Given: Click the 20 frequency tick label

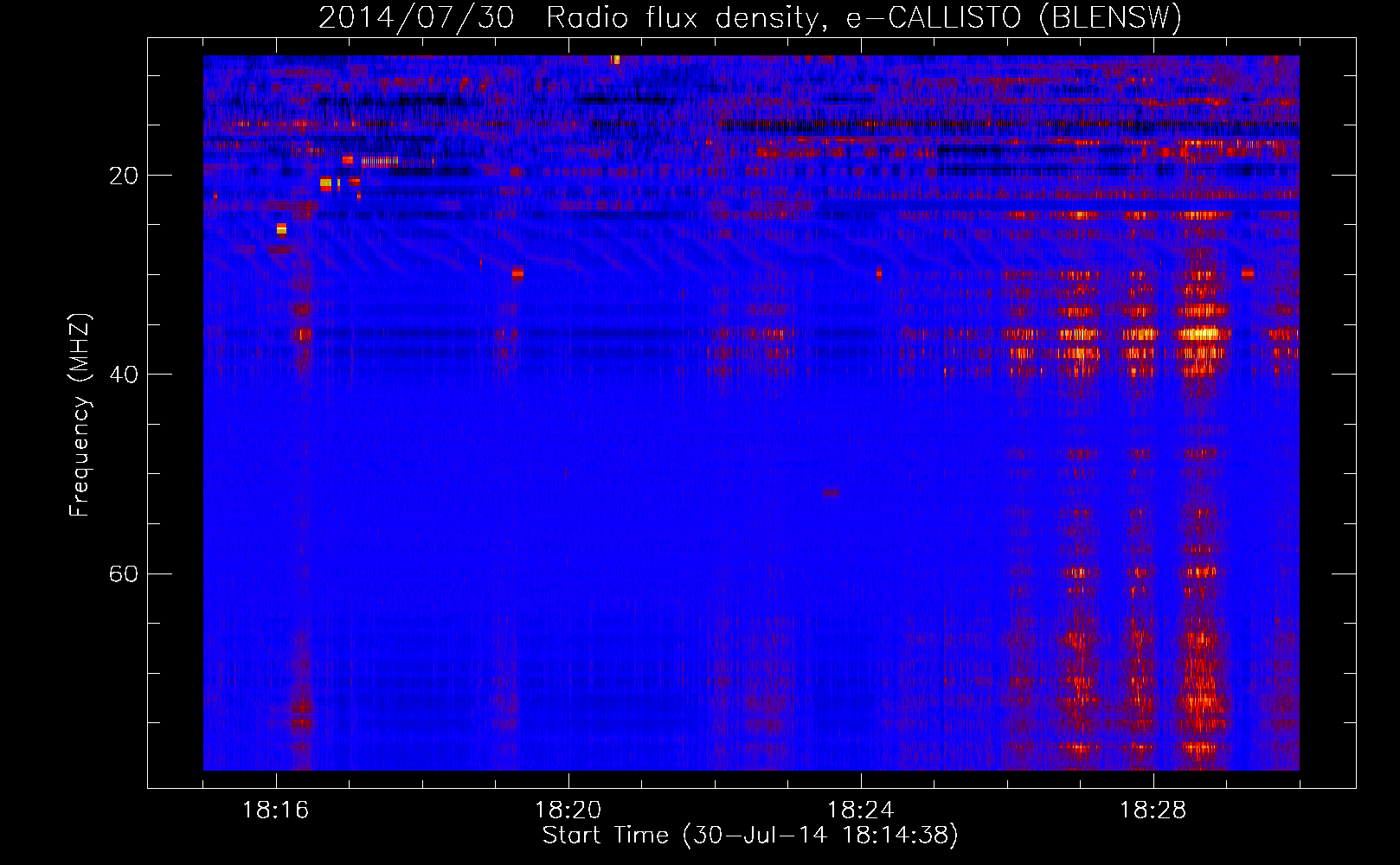Looking at the screenshot, I should (123, 176).
